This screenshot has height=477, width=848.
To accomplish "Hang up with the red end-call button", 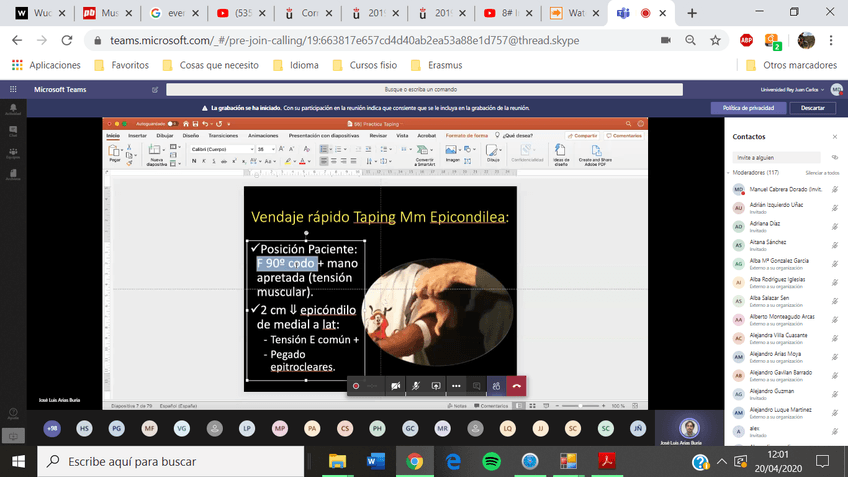I will (x=516, y=386).
